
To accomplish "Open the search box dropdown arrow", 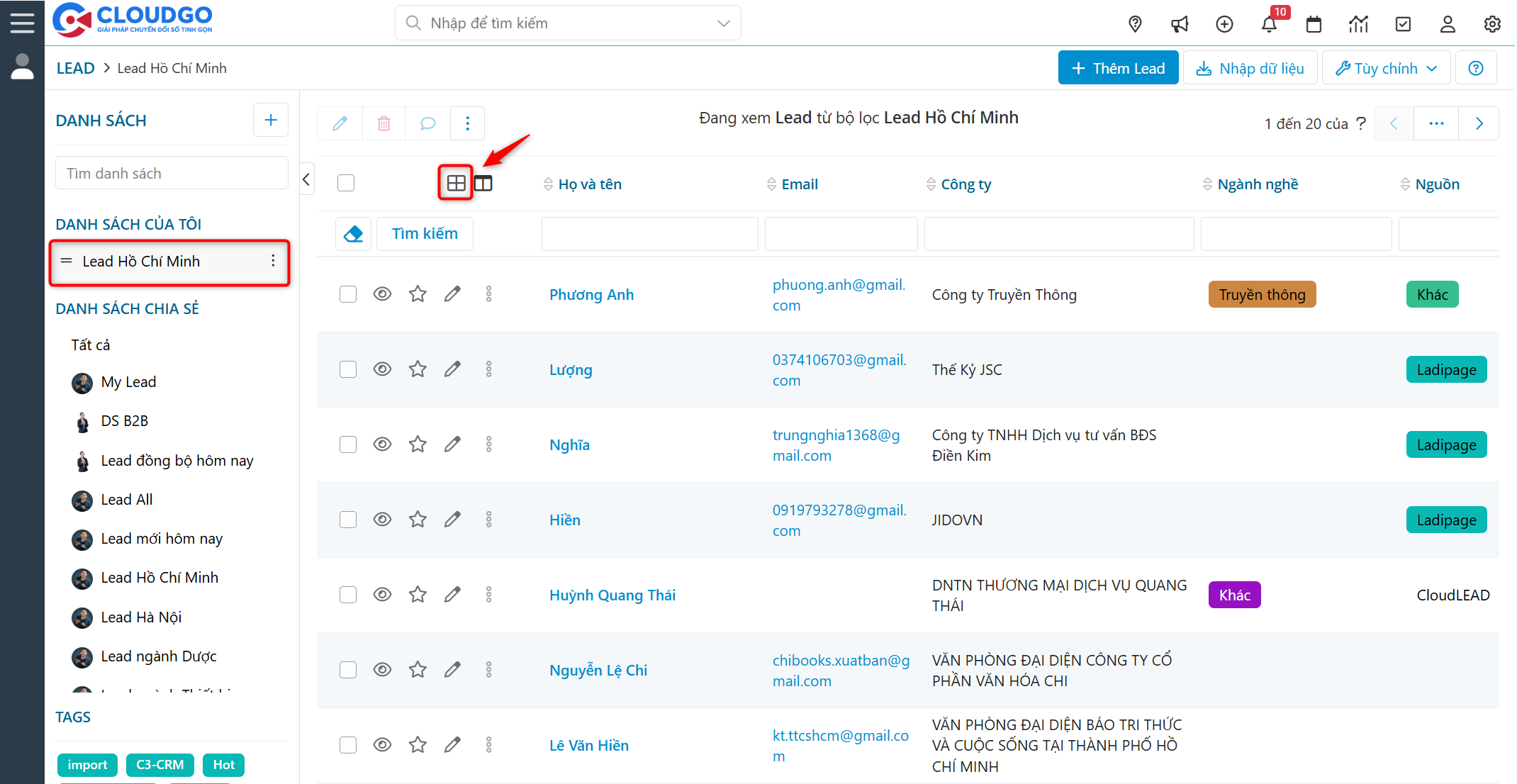I will 723,23.
